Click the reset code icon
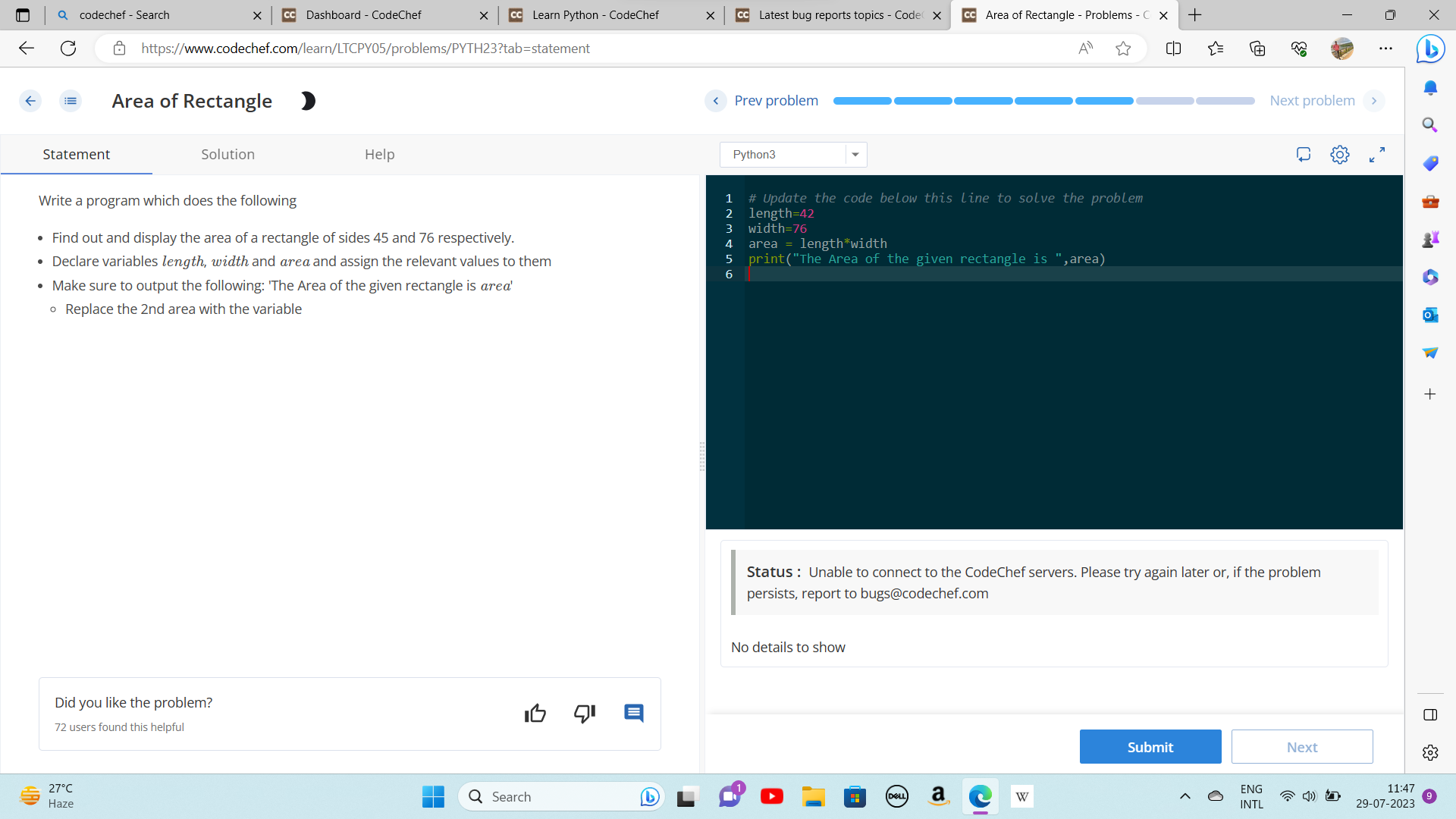 coord(1304,155)
